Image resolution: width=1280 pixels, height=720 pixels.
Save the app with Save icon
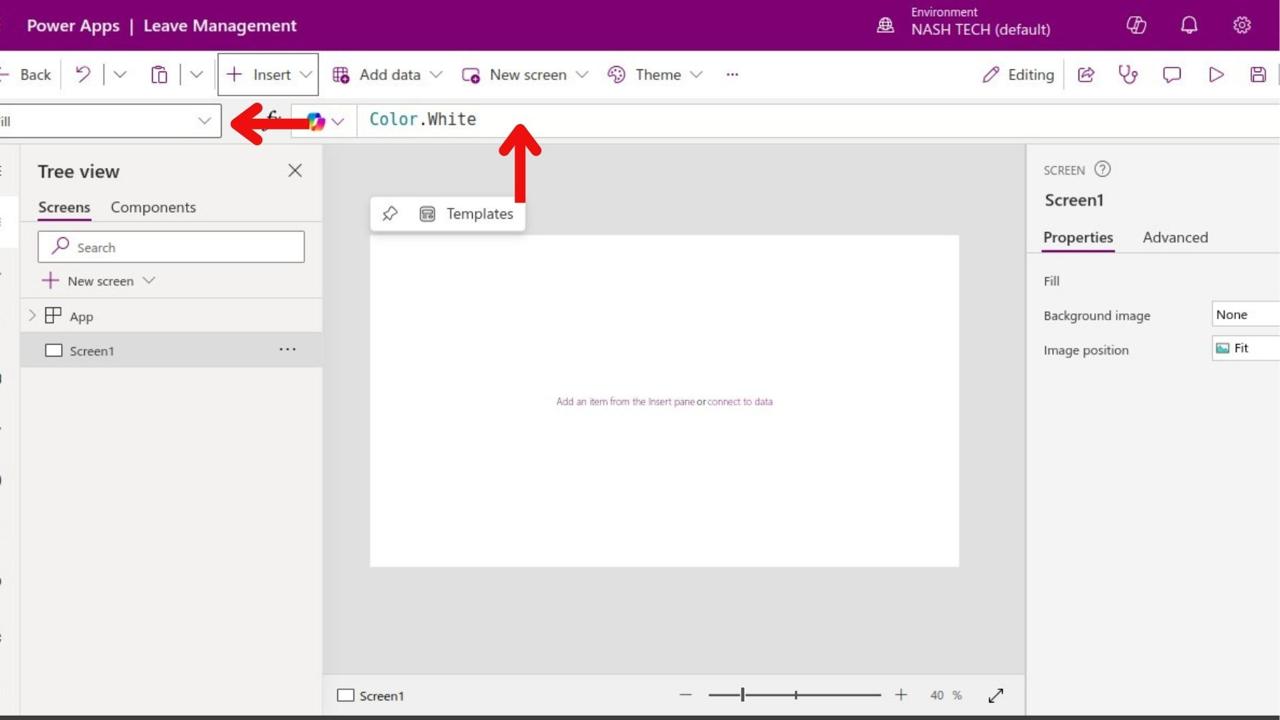tap(1258, 75)
